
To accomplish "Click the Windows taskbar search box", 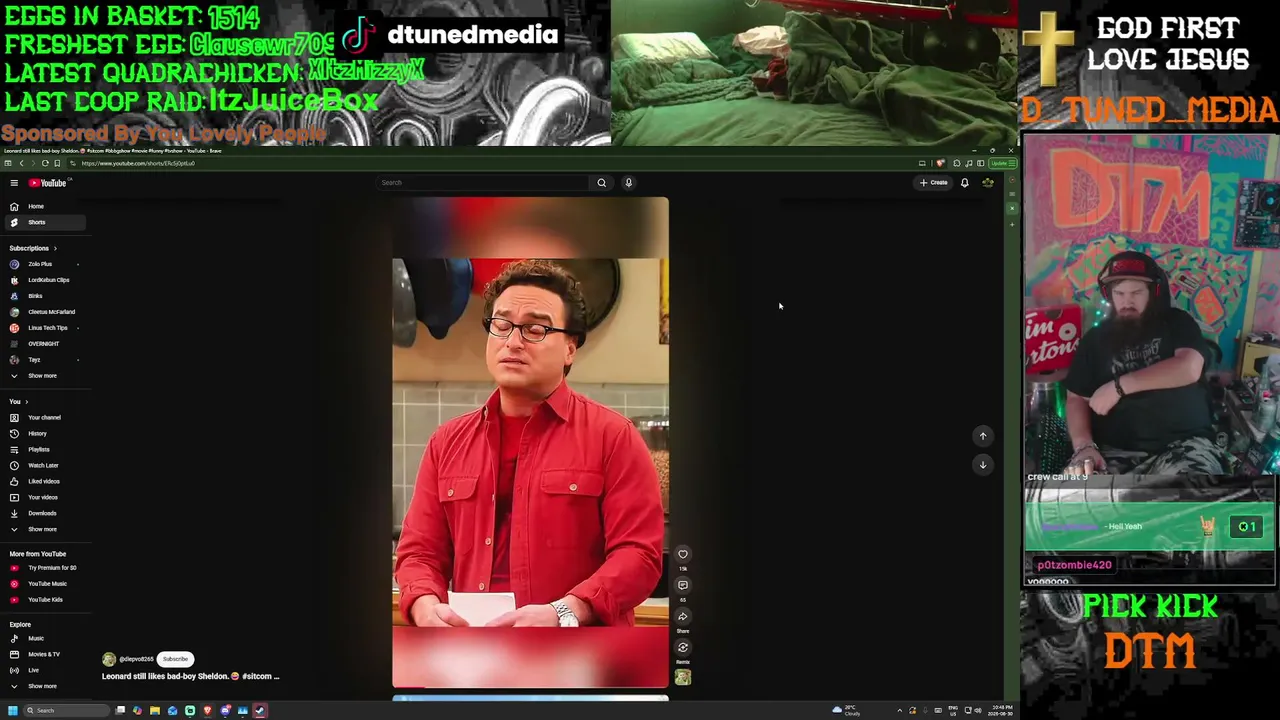I will [66, 711].
